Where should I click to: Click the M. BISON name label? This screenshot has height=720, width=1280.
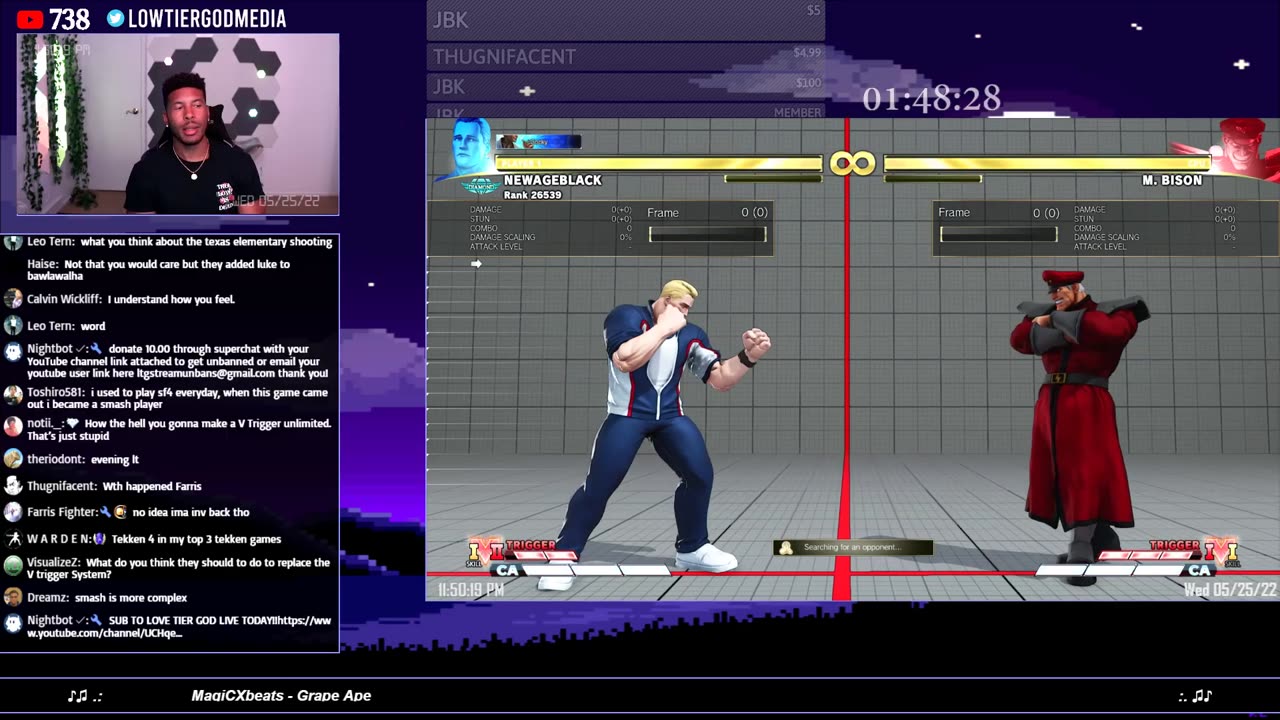click(1172, 180)
